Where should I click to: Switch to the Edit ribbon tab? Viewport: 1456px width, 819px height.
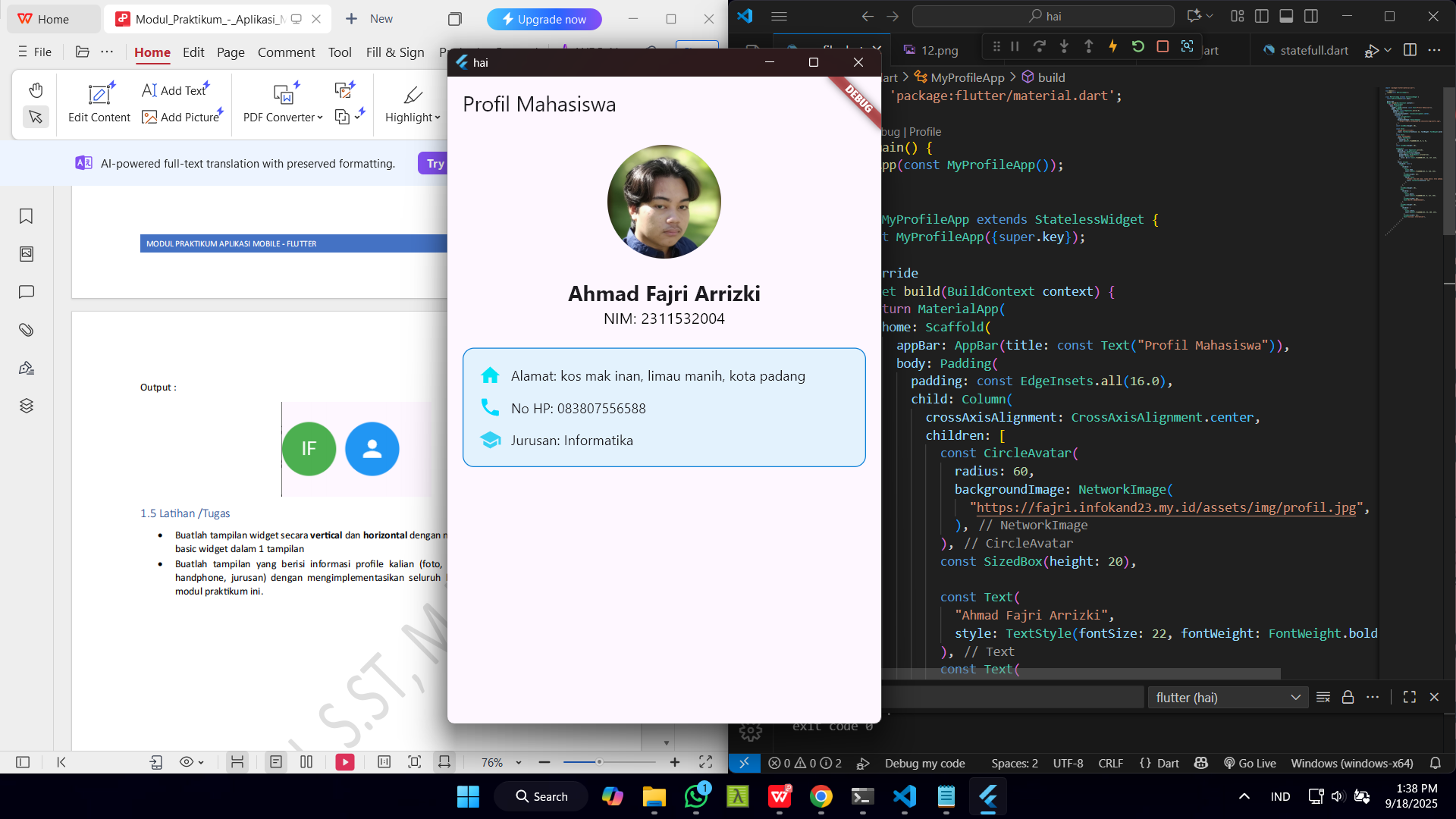(193, 52)
